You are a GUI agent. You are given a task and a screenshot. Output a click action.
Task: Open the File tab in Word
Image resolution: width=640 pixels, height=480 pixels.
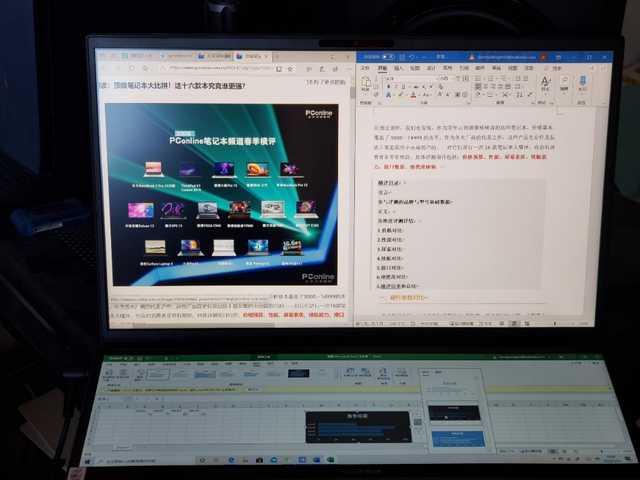tap(366, 68)
